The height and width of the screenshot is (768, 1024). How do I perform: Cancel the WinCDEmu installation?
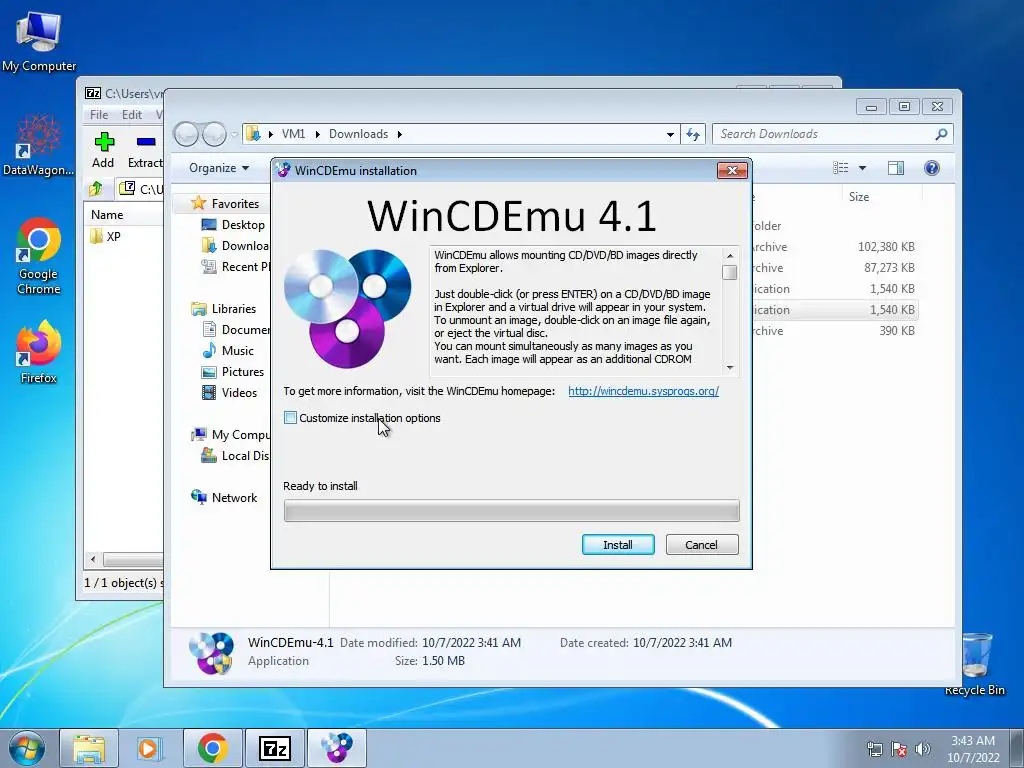click(702, 545)
